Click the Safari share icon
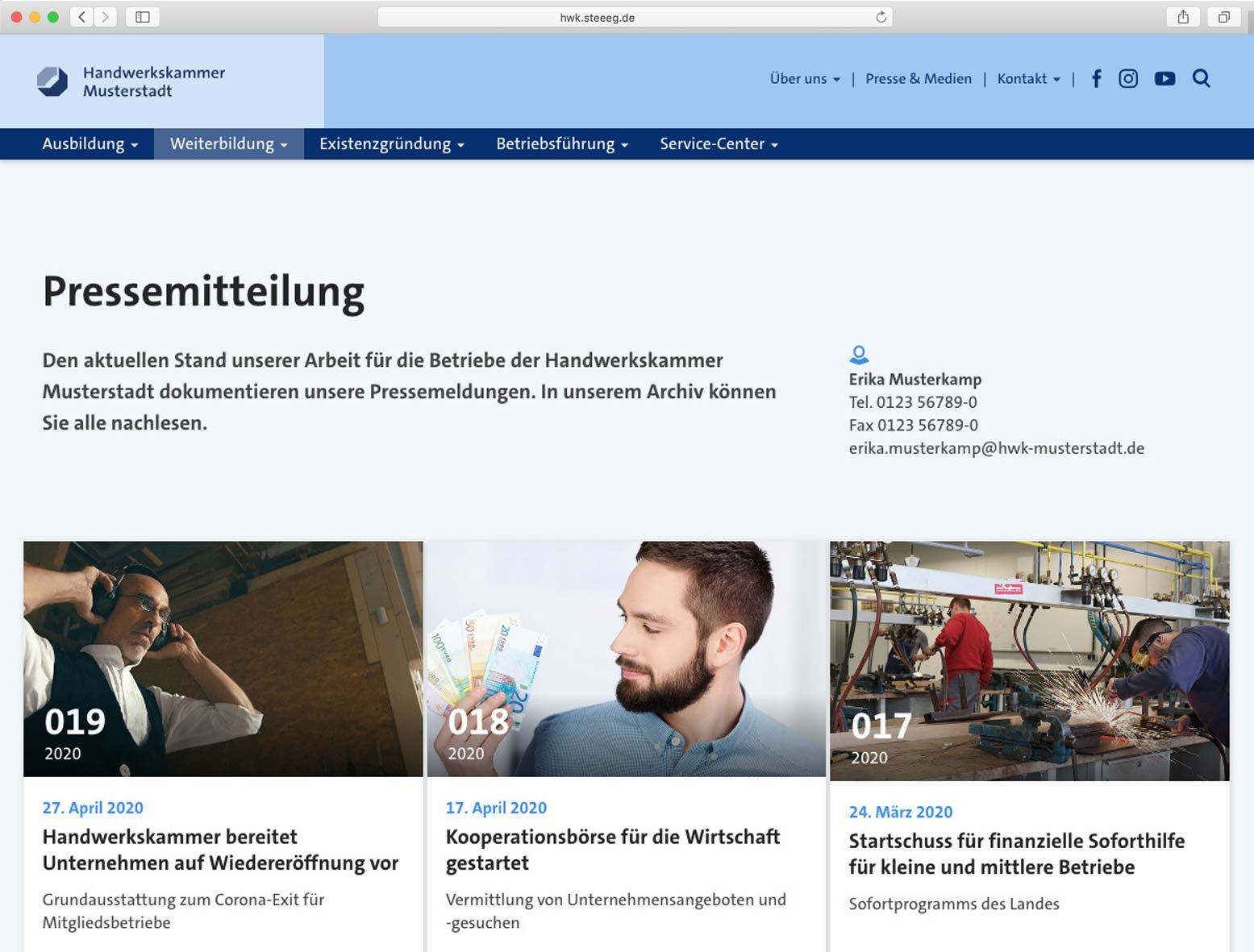 click(x=1182, y=17)
